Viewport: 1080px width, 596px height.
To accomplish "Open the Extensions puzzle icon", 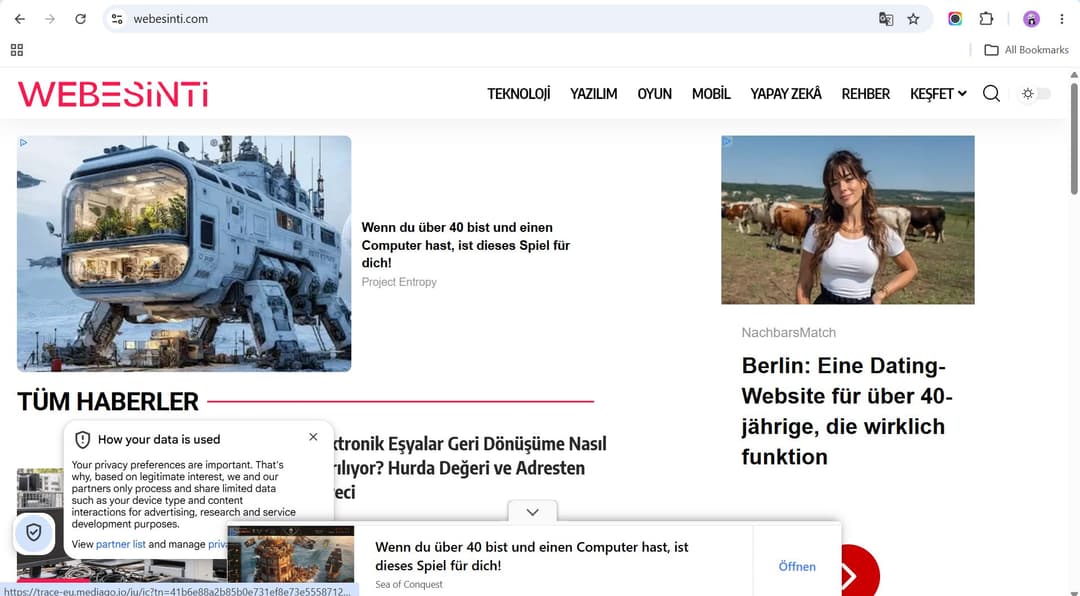I will [986, 19].
